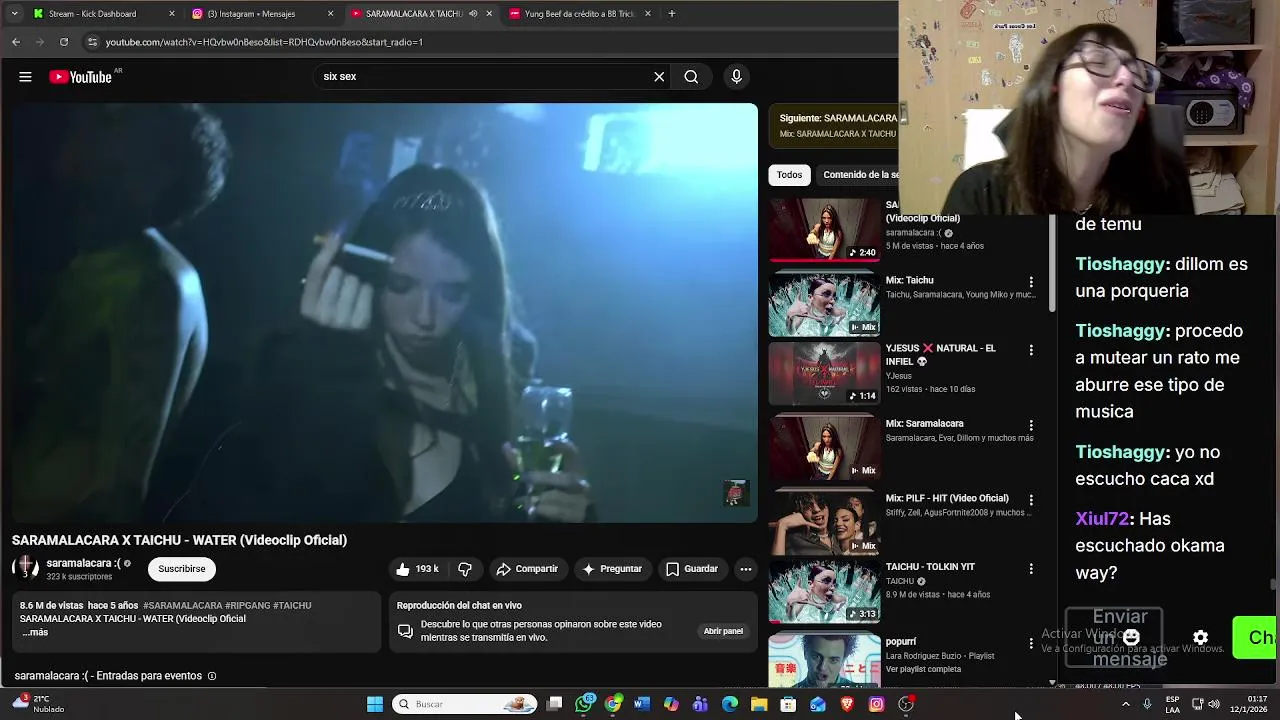The width and height of the screenshot is (1280, 720).
Task: Play the Mix: Taichu thumbnail
Action: [x=824, y=305]
